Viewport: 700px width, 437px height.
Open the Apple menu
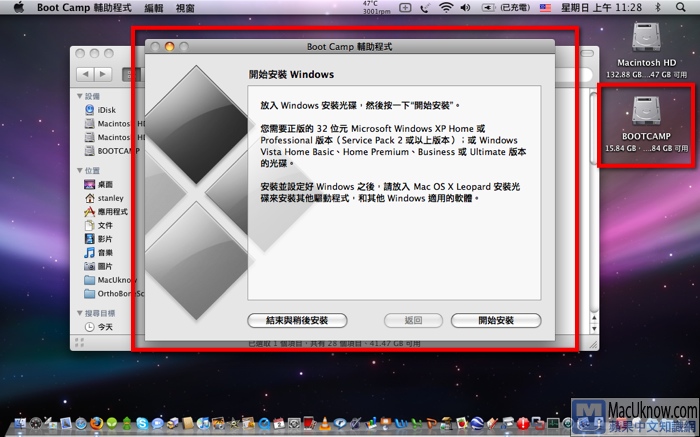[17, 7]
